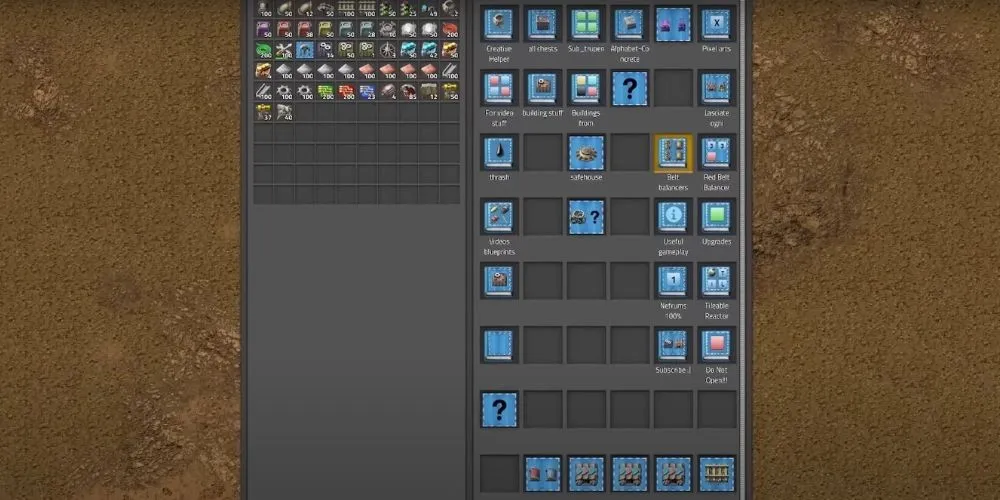Open the Pixel arts blueprint book
The image size is (1000, 500).
click(716, 24)
